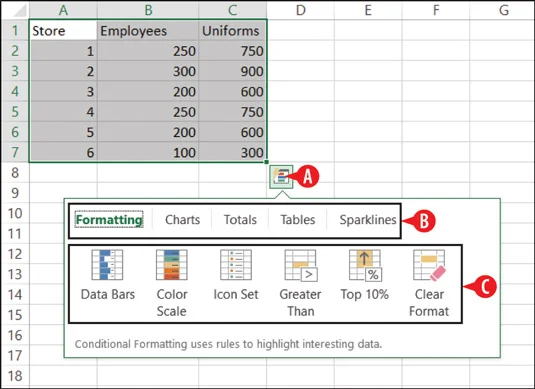535x389 pixels.
Task: Select column B header
Action: [148, 10]
